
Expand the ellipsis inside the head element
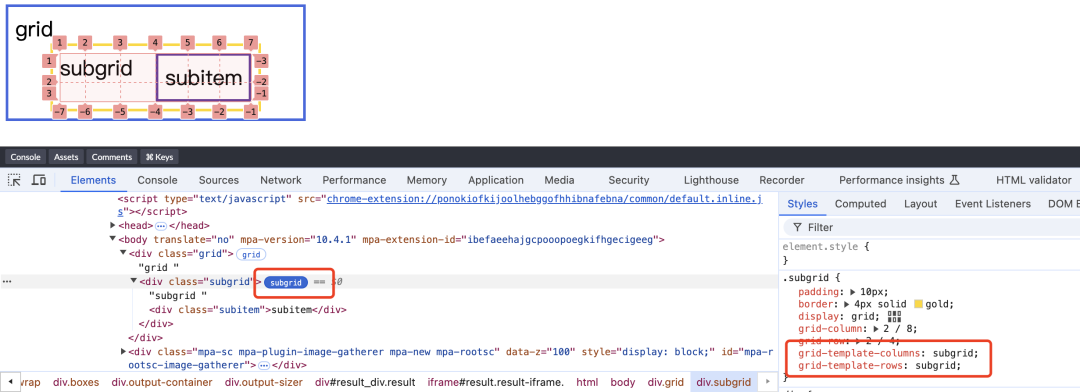[161, 225]
